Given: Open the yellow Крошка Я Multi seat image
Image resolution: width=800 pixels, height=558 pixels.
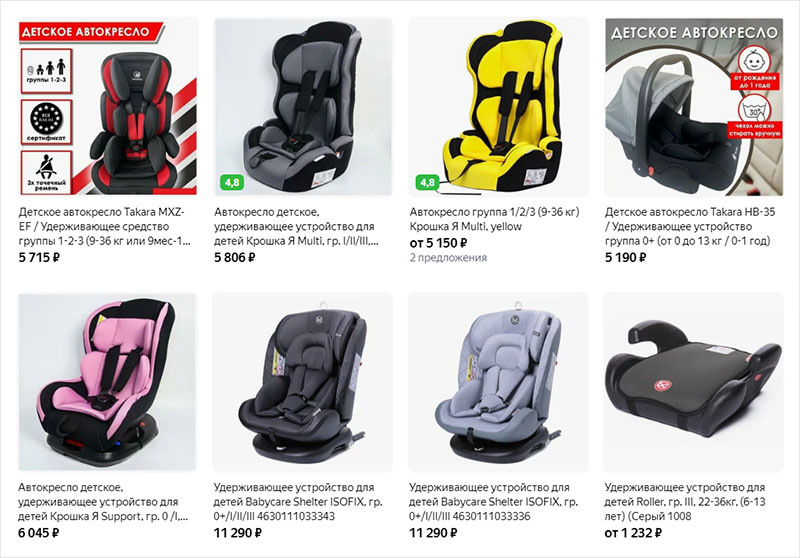Looking at the screenshot, I should click(498, 107).
